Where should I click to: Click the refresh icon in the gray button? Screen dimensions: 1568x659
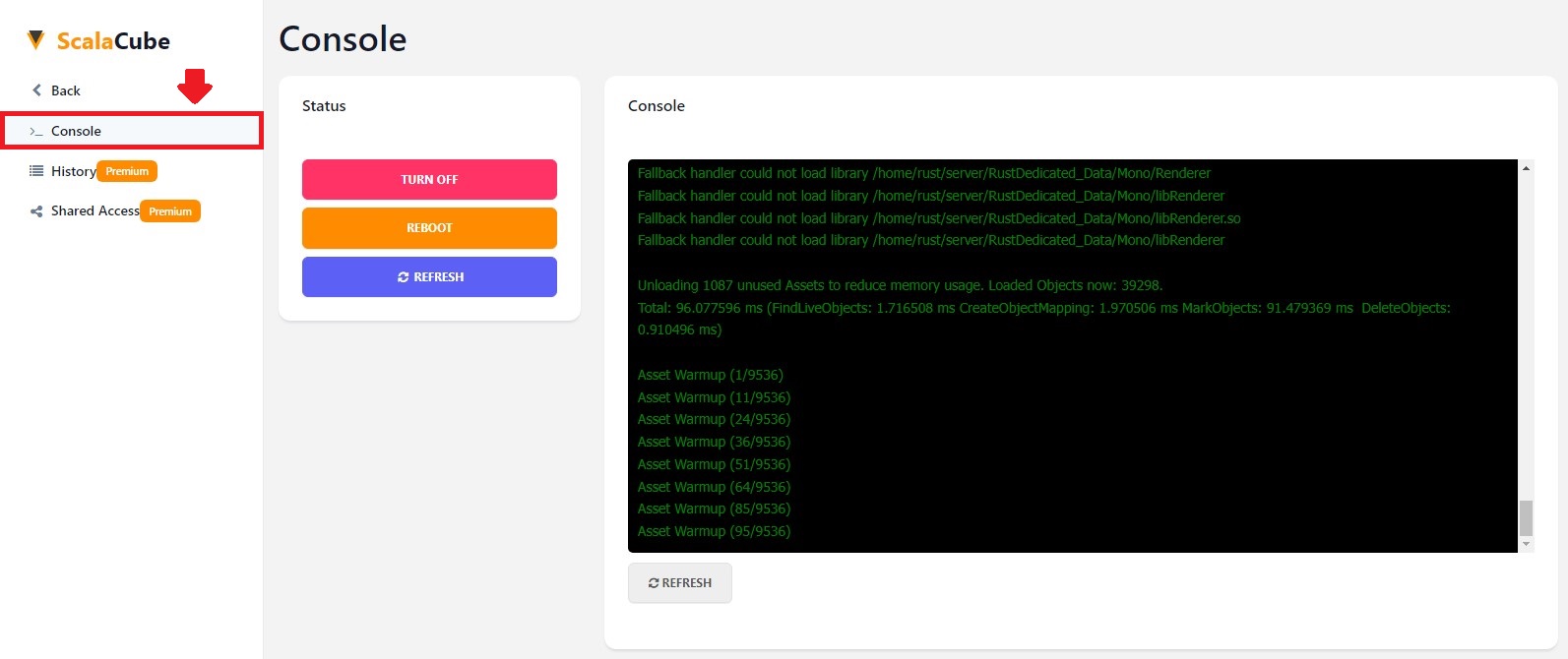click(x=654, y=583)
